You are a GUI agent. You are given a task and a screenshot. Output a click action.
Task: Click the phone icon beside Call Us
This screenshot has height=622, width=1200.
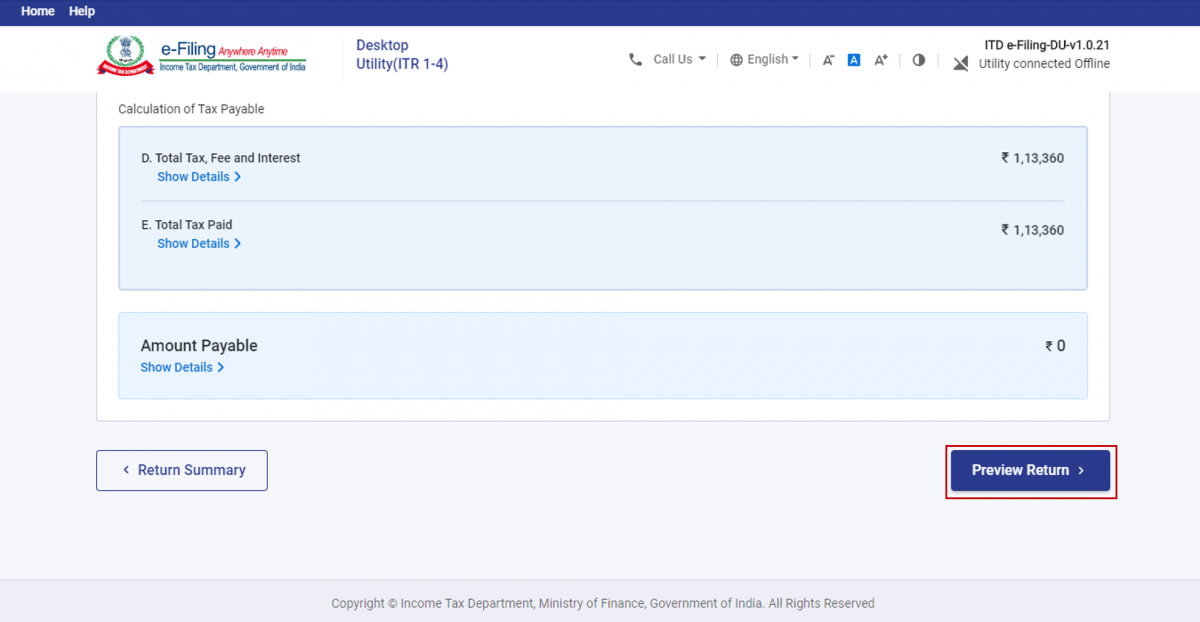point(636,59)
